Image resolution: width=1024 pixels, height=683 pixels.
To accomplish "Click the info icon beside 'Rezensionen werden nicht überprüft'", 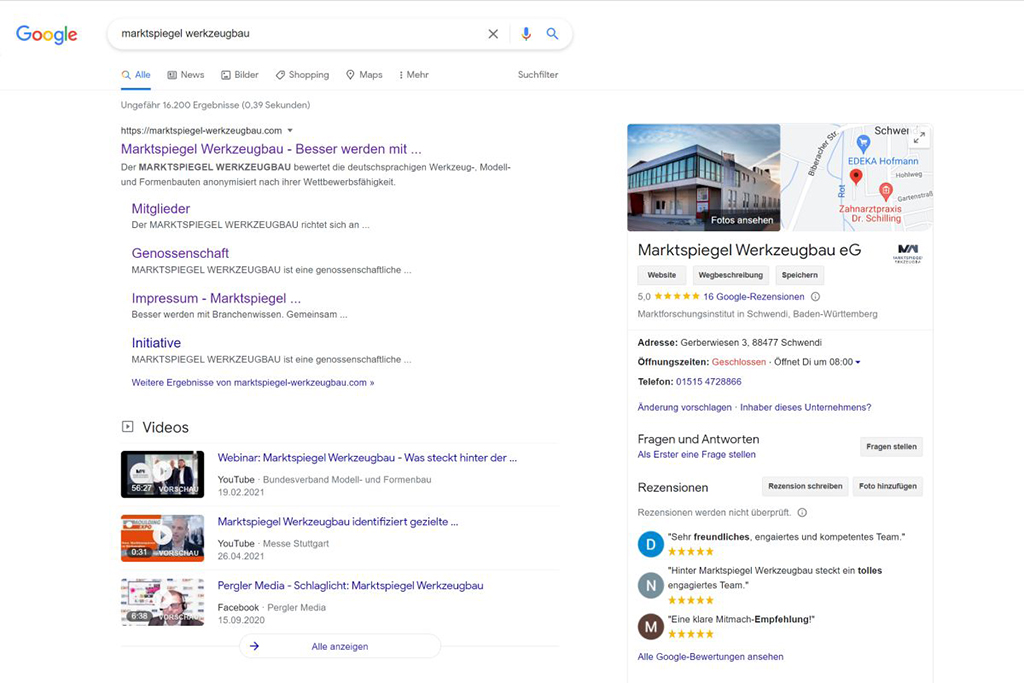I will 802,513.
